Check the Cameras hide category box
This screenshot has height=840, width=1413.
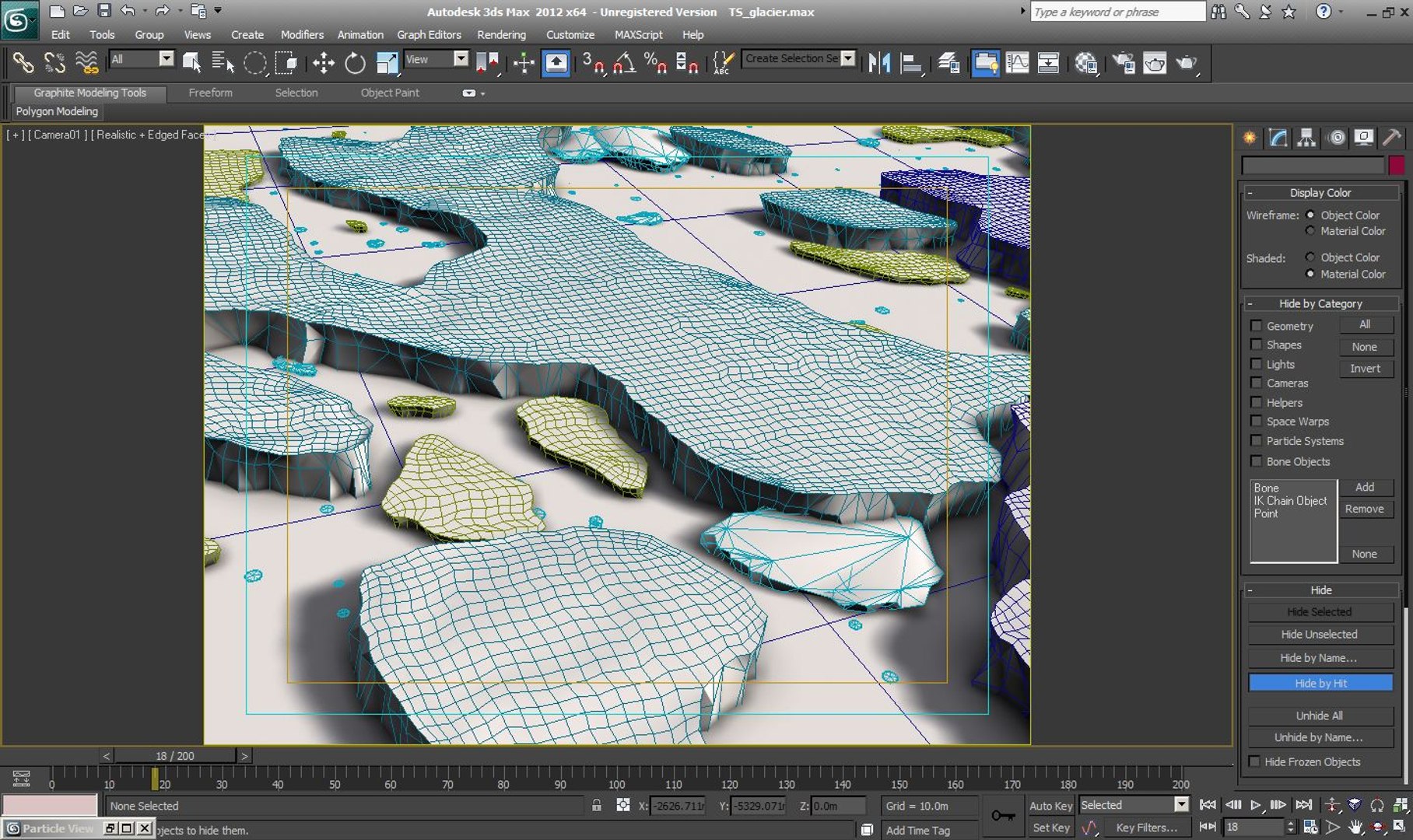coord(1256,382)
